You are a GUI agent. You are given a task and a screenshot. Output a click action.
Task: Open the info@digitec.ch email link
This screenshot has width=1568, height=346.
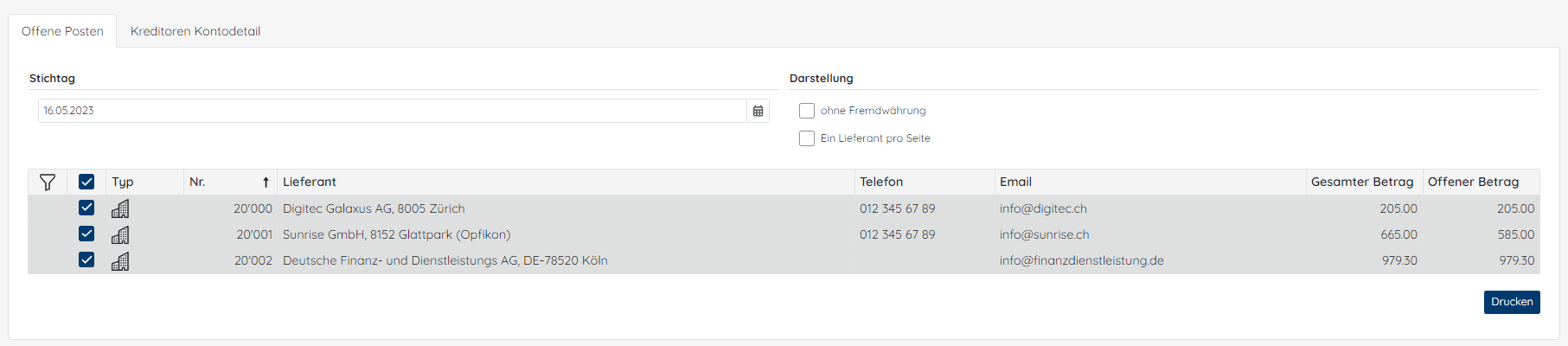(1043, 208)
